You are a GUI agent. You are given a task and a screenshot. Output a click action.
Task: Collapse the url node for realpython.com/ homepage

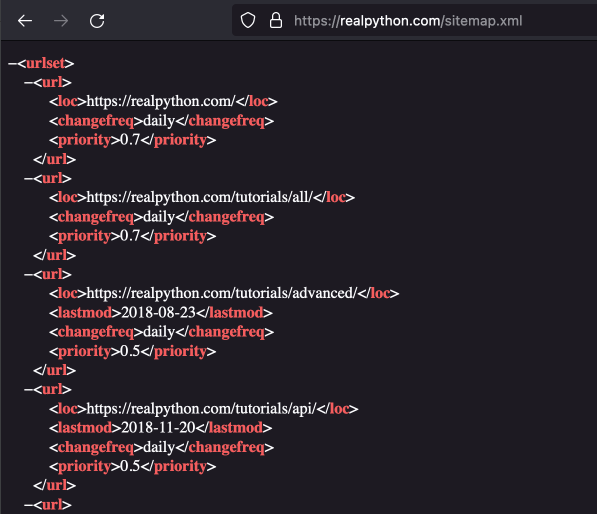(28, 83)
